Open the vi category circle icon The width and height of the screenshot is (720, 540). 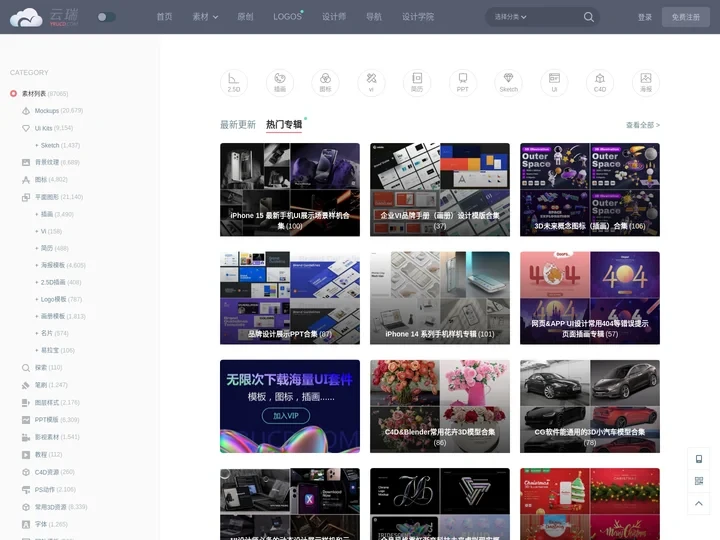[x=371, y=83]
